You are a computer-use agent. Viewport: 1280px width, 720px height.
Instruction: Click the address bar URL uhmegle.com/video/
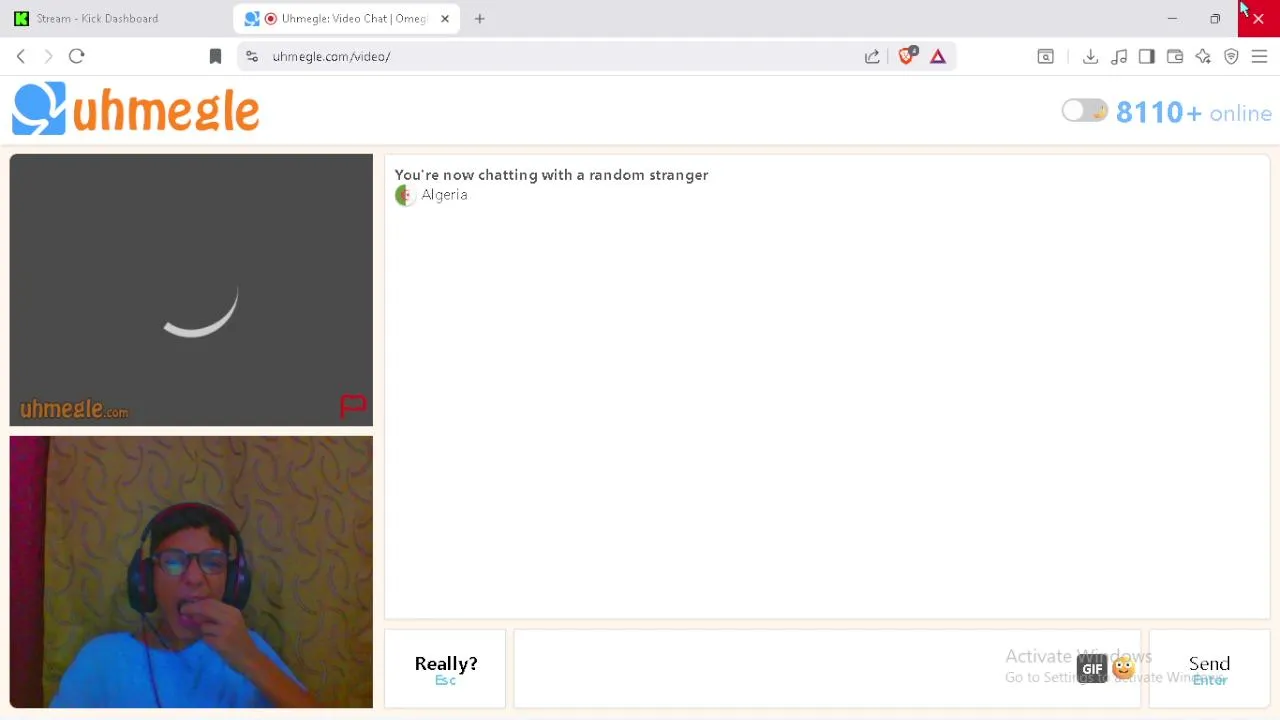(x=331, y=57)
